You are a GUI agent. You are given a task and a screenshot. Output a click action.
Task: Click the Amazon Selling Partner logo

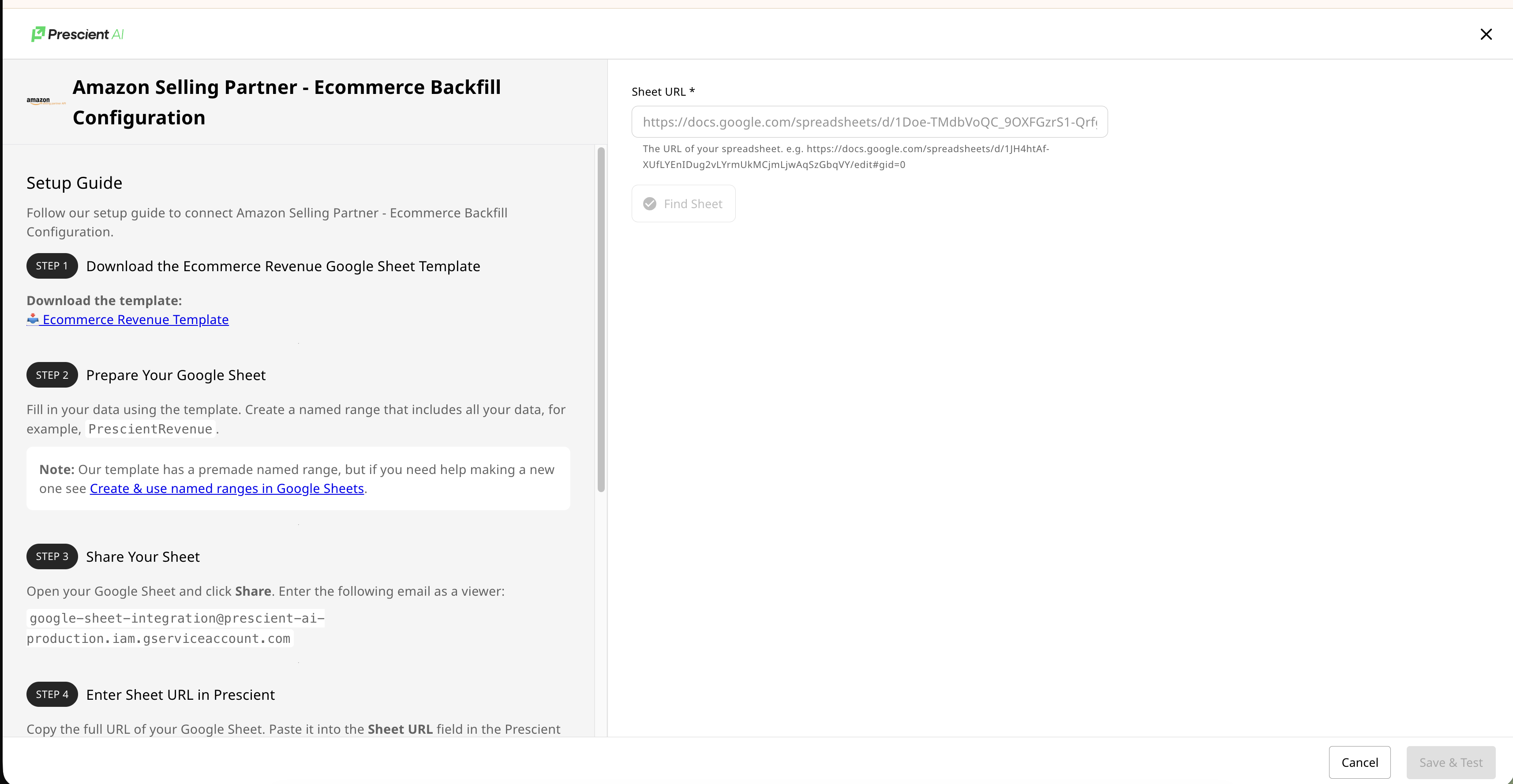[x=46, y=101]
